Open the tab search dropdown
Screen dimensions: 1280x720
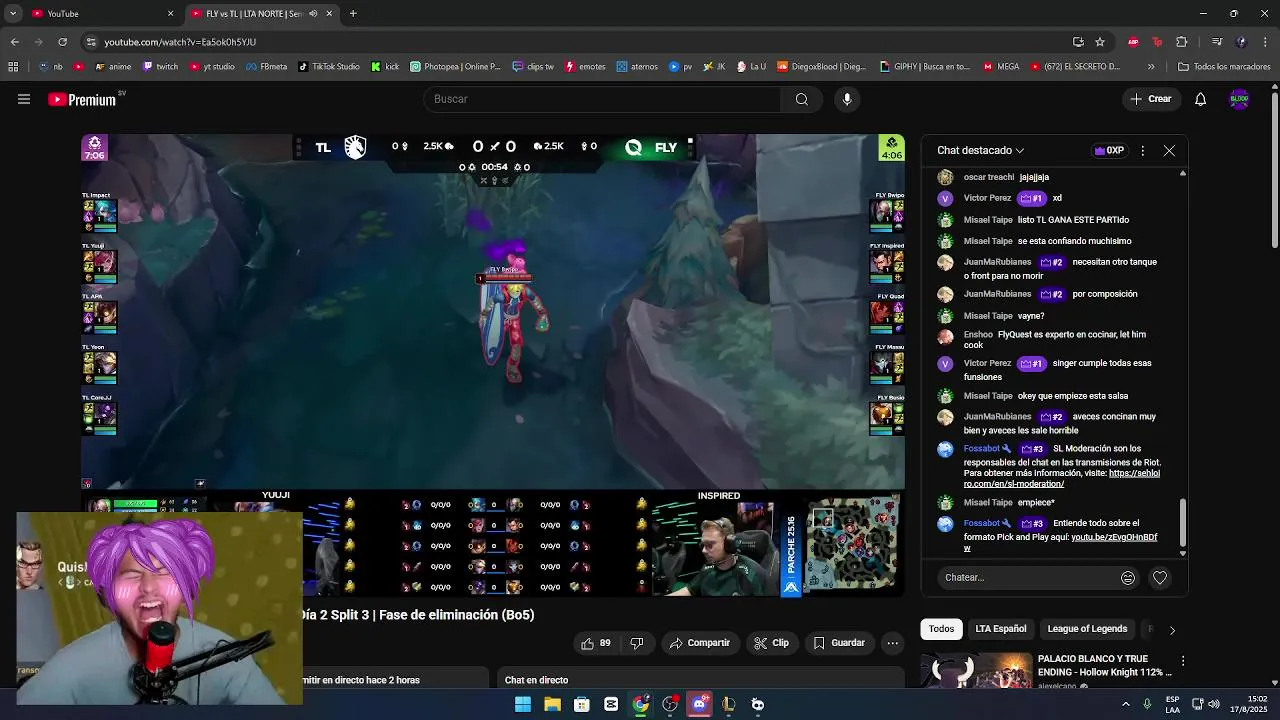point(13,13)
